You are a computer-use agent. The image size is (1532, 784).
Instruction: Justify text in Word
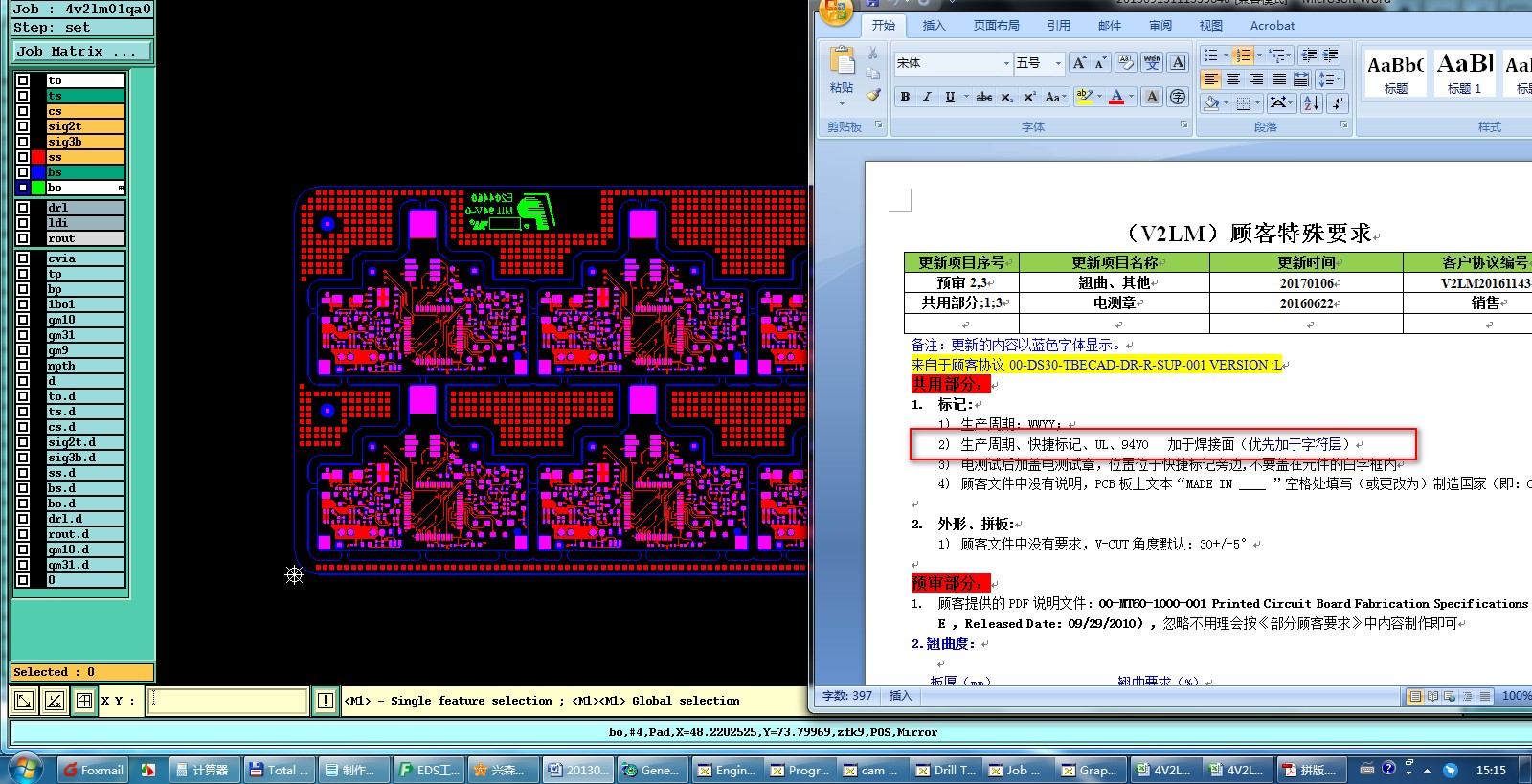click(1279, 79)
